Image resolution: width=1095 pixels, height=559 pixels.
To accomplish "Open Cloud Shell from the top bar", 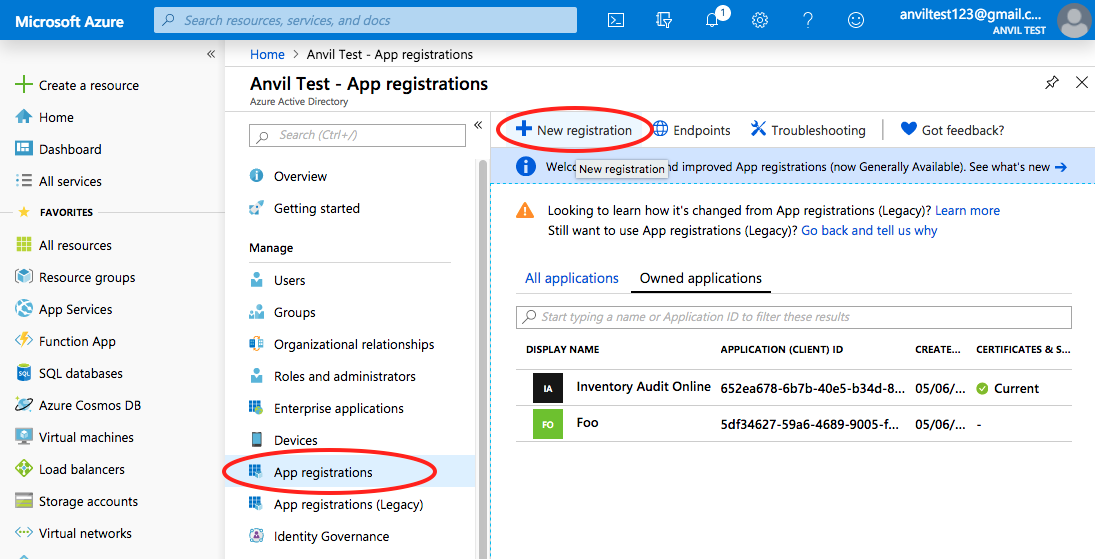I will click(x=616, y=20).
